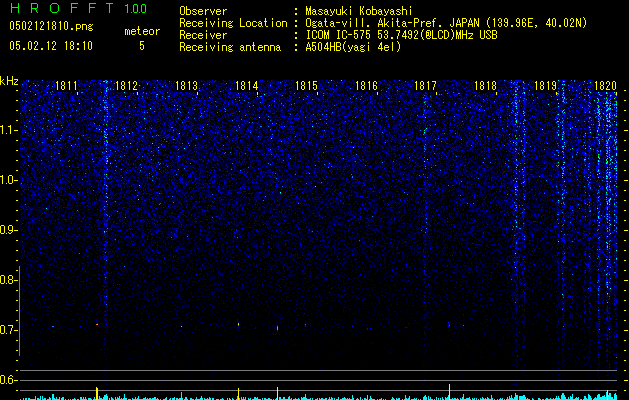Click the kHz axis unit label
629x400 pixels.
[x=9, y=81]
